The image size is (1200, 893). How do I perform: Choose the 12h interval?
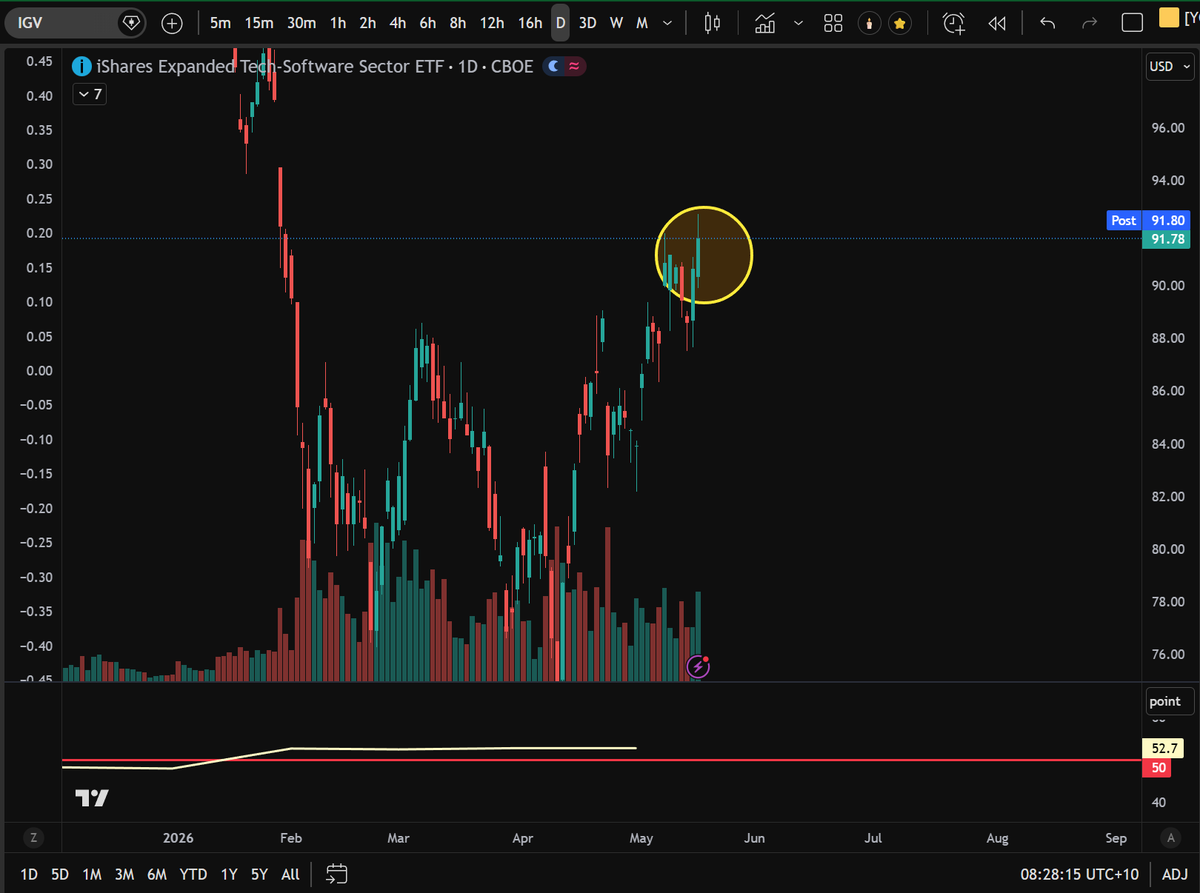[x=492, y=22]
